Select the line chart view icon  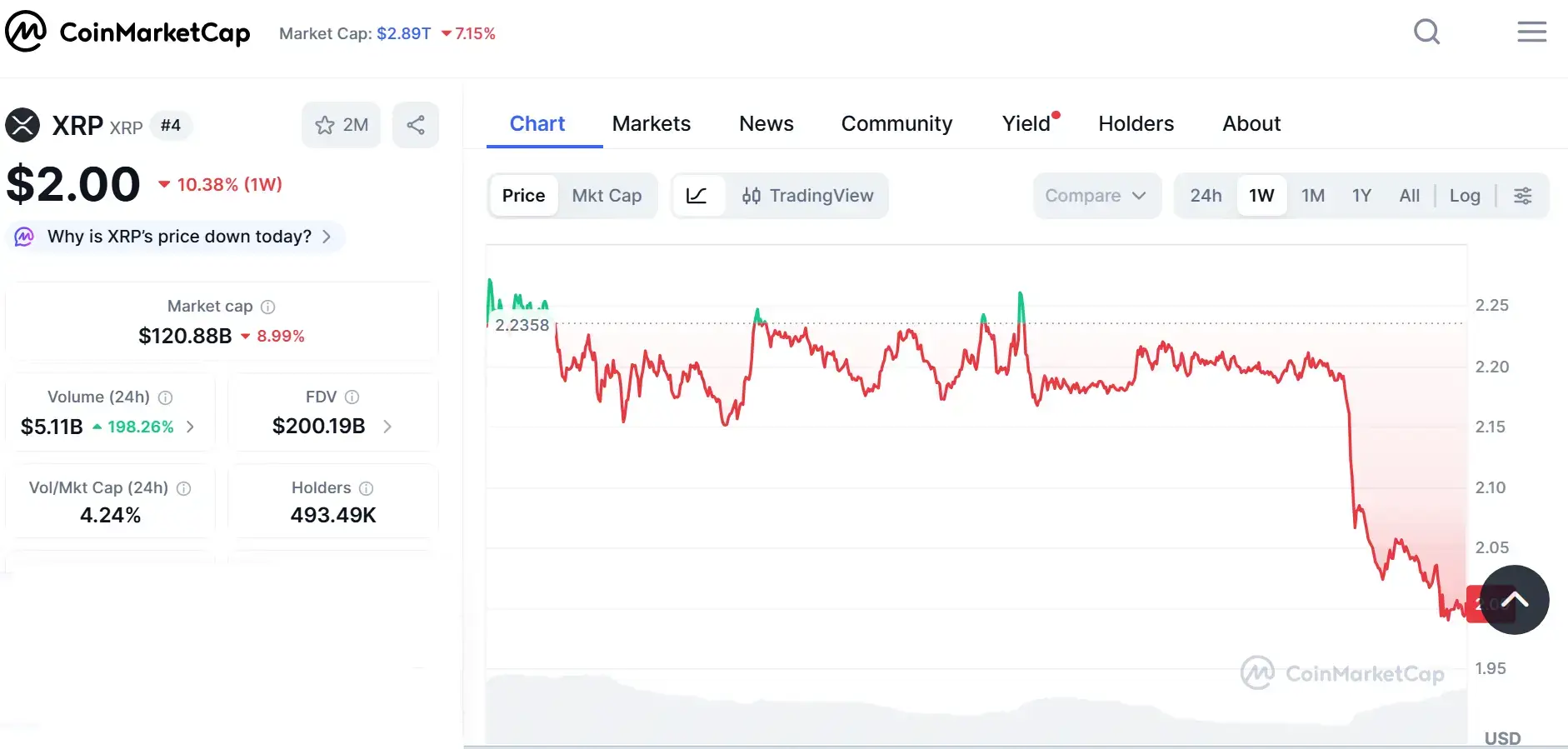pyautogui.click(x=697, y=196)
